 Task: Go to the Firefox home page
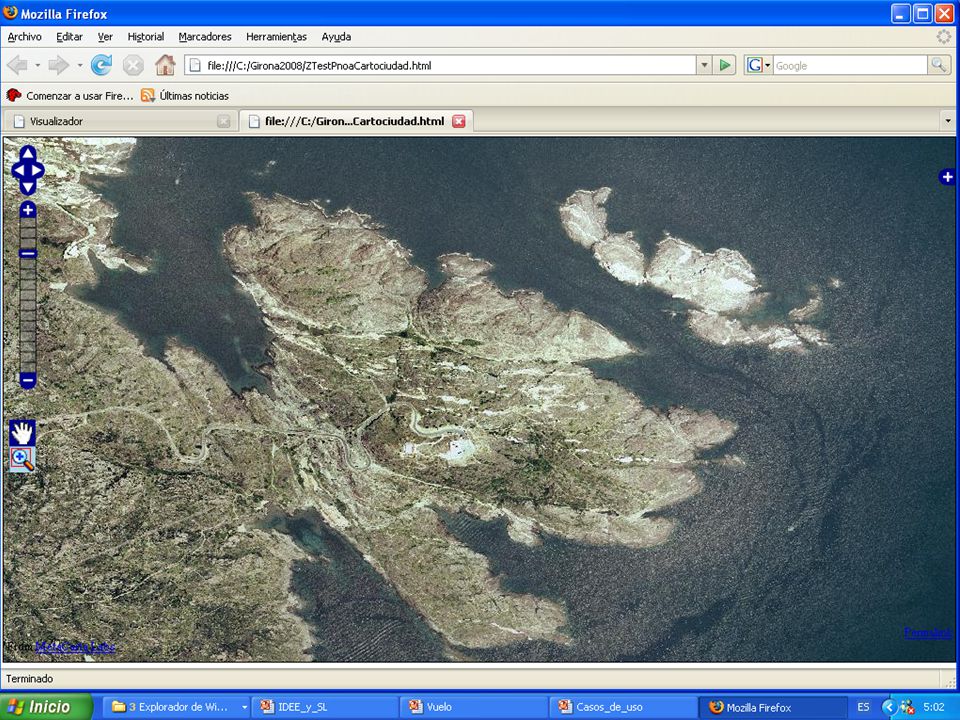click(x=165, y=66)
